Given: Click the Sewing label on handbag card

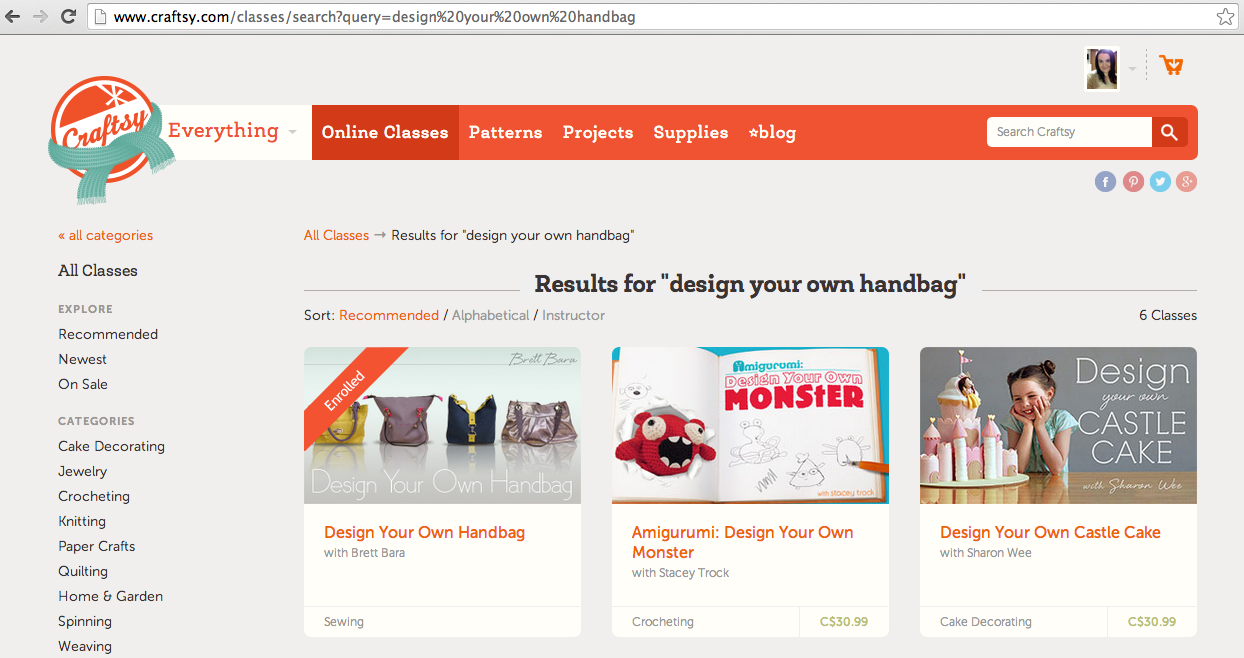Looking at the screenshot, I should 344,622.
